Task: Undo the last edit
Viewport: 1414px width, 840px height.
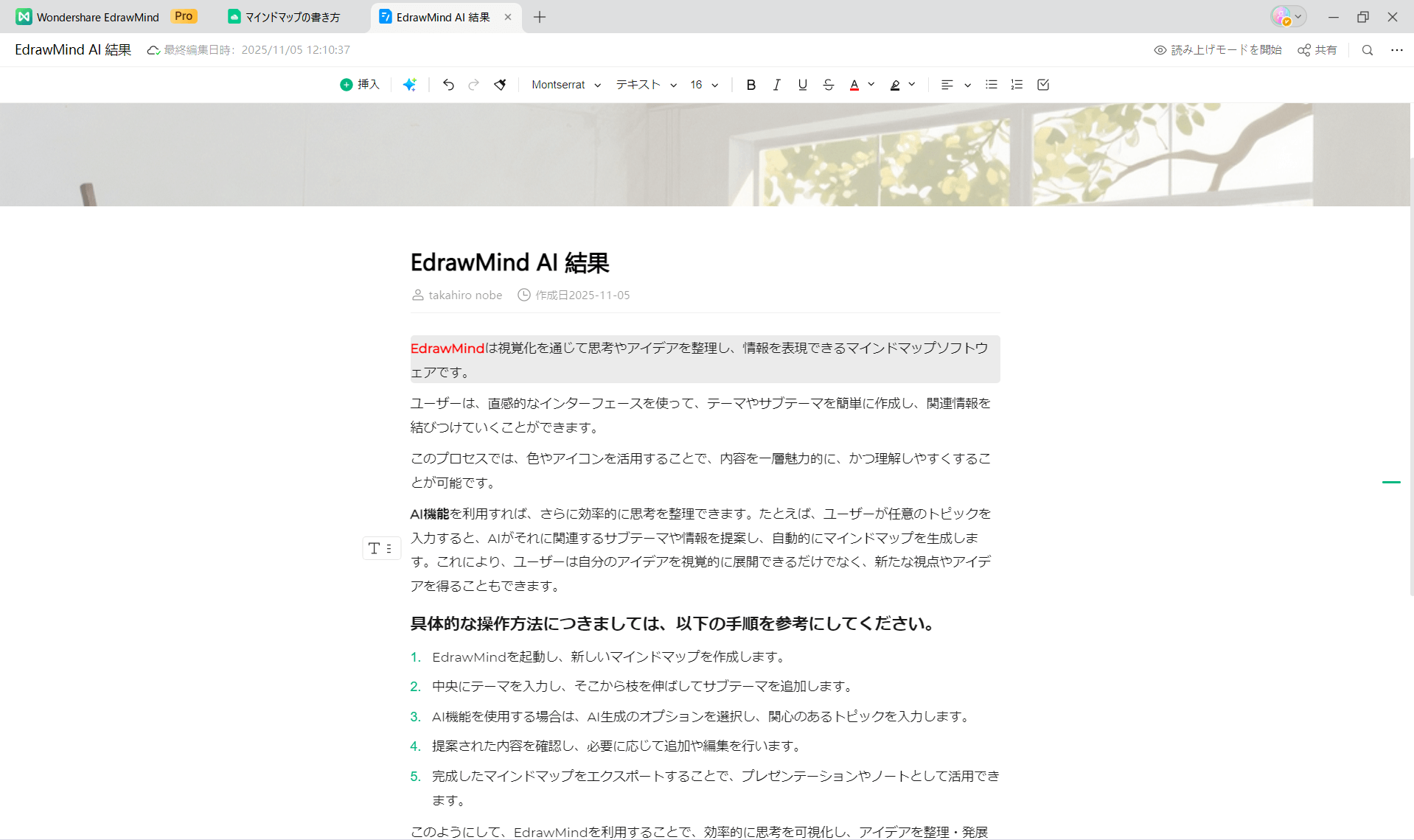Action: (448, 84)
